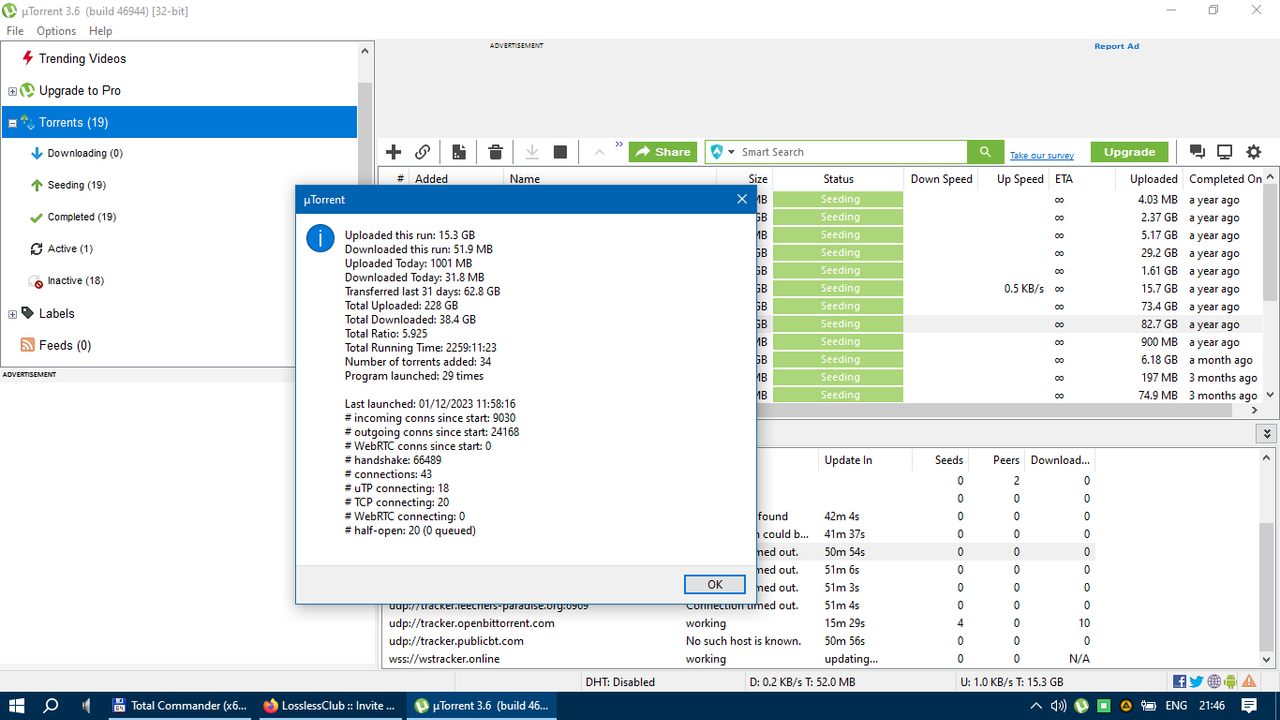Sort by Status column header
Screen dimensions: 1280x720
pyautogui.click(x=838, y=179)
